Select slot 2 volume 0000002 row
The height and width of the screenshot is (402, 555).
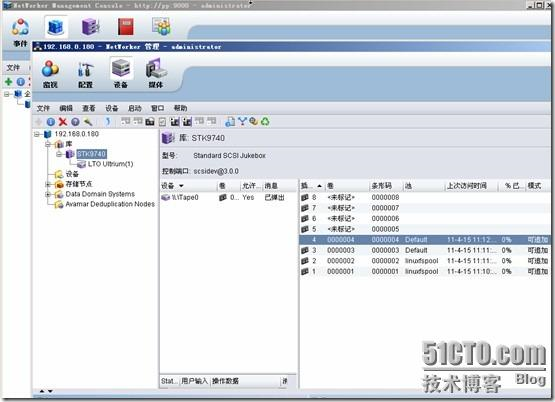tap(424, 261)
